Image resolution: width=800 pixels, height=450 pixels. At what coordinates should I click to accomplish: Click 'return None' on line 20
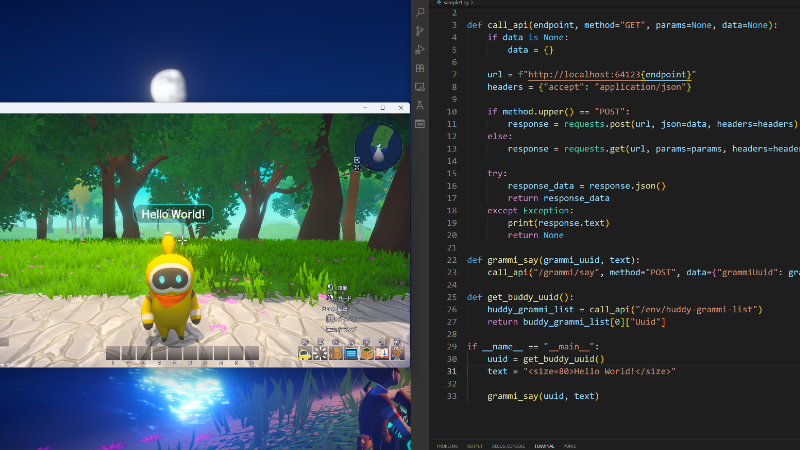pyautogui.click(x=535, y=235)
